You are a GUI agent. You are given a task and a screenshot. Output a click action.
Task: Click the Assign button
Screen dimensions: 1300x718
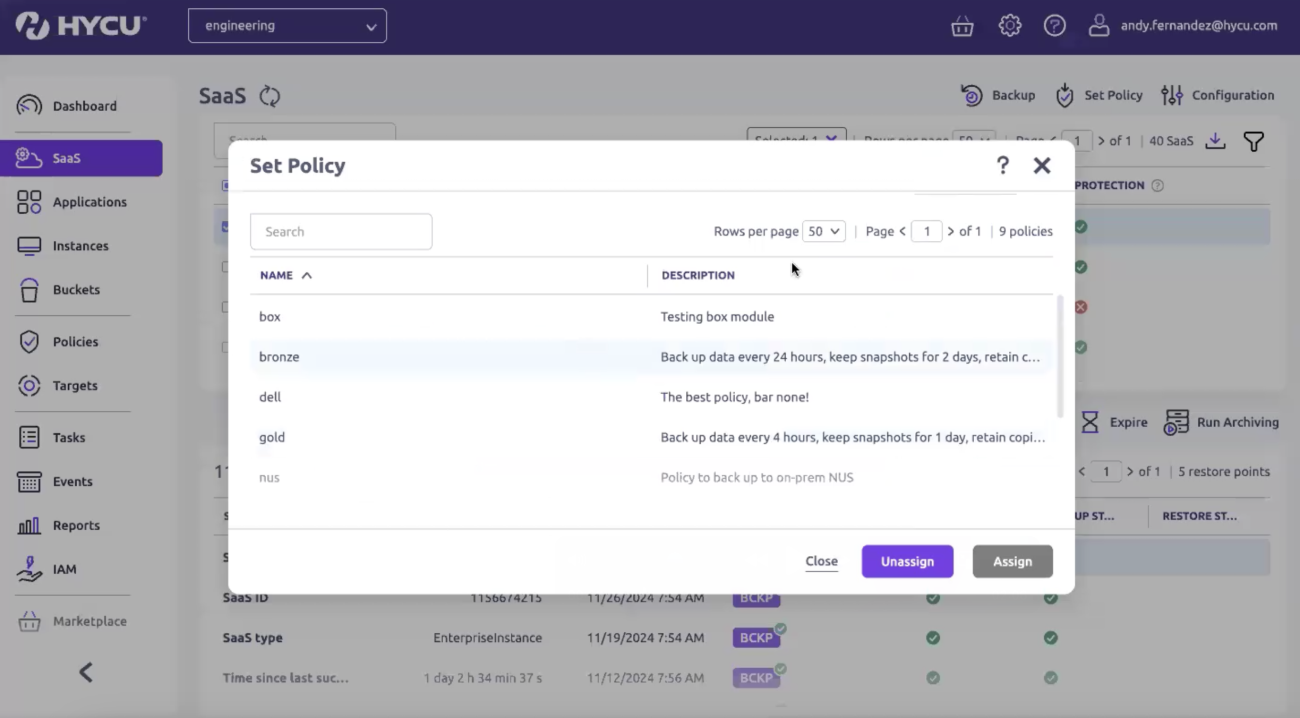pyautogui.click(x=1012, y=561)
